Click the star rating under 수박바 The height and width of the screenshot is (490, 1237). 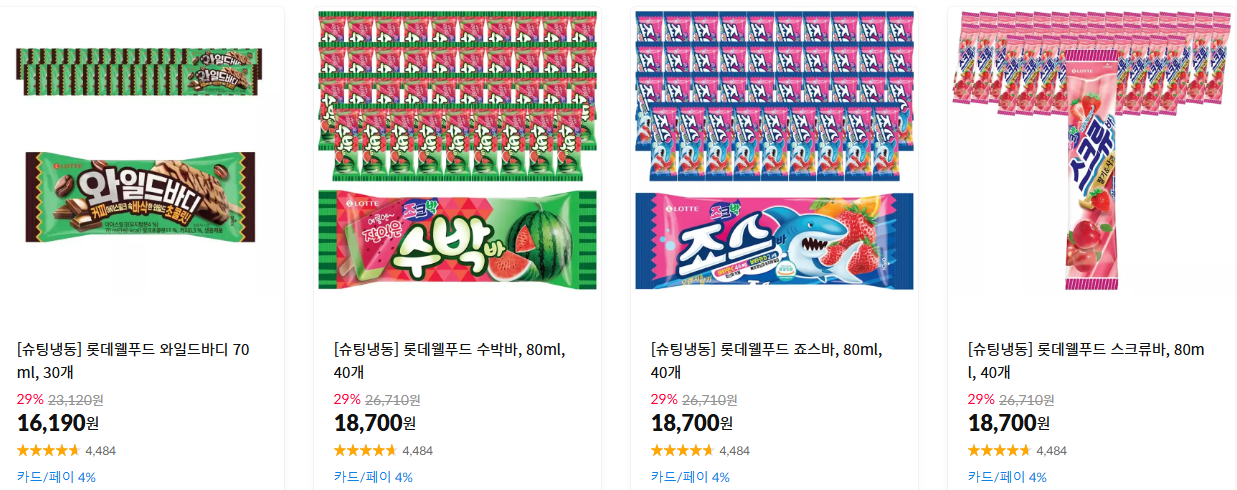coord(365,450)
